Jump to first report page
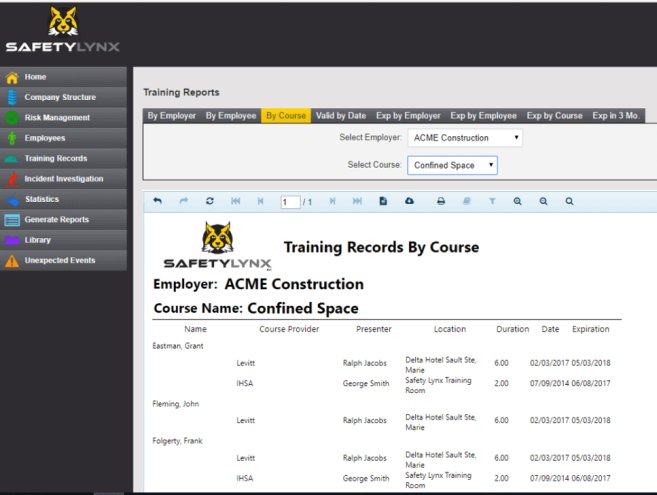The height and width of the screenshot is (495, 657). (x=235, y=201)
